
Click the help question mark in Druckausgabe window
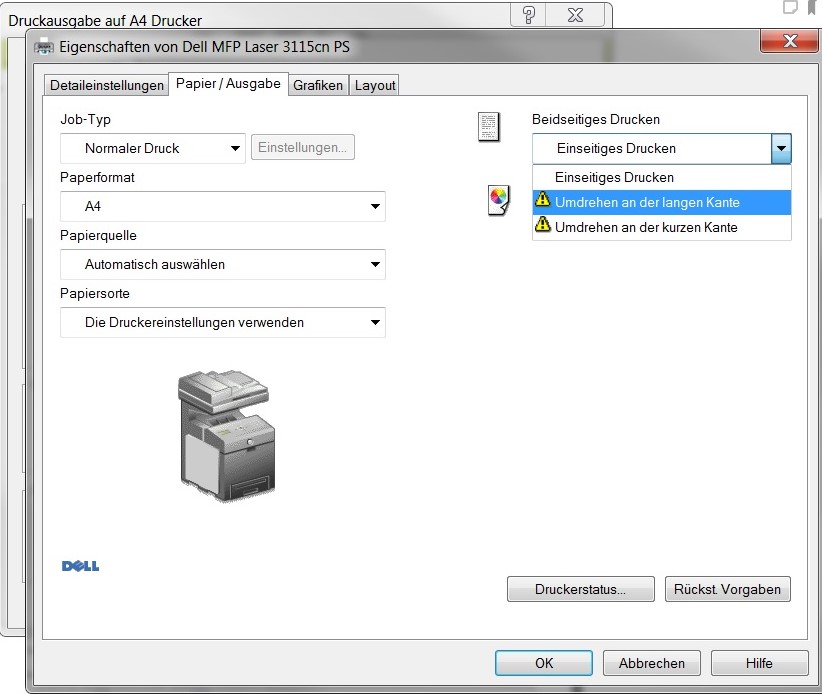(x=528, y=15)
